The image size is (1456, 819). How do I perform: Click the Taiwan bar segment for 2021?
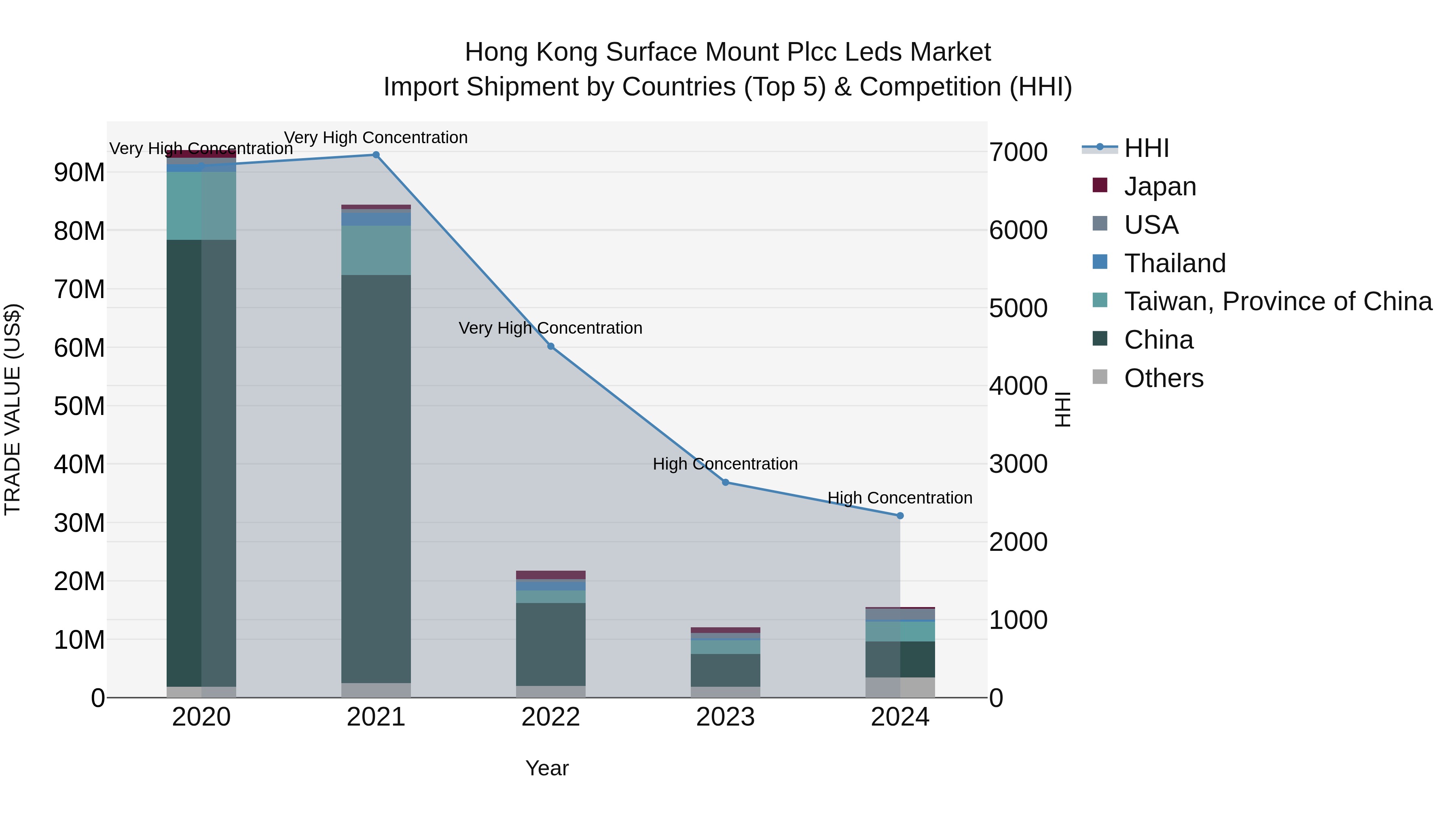click(376, 250)
